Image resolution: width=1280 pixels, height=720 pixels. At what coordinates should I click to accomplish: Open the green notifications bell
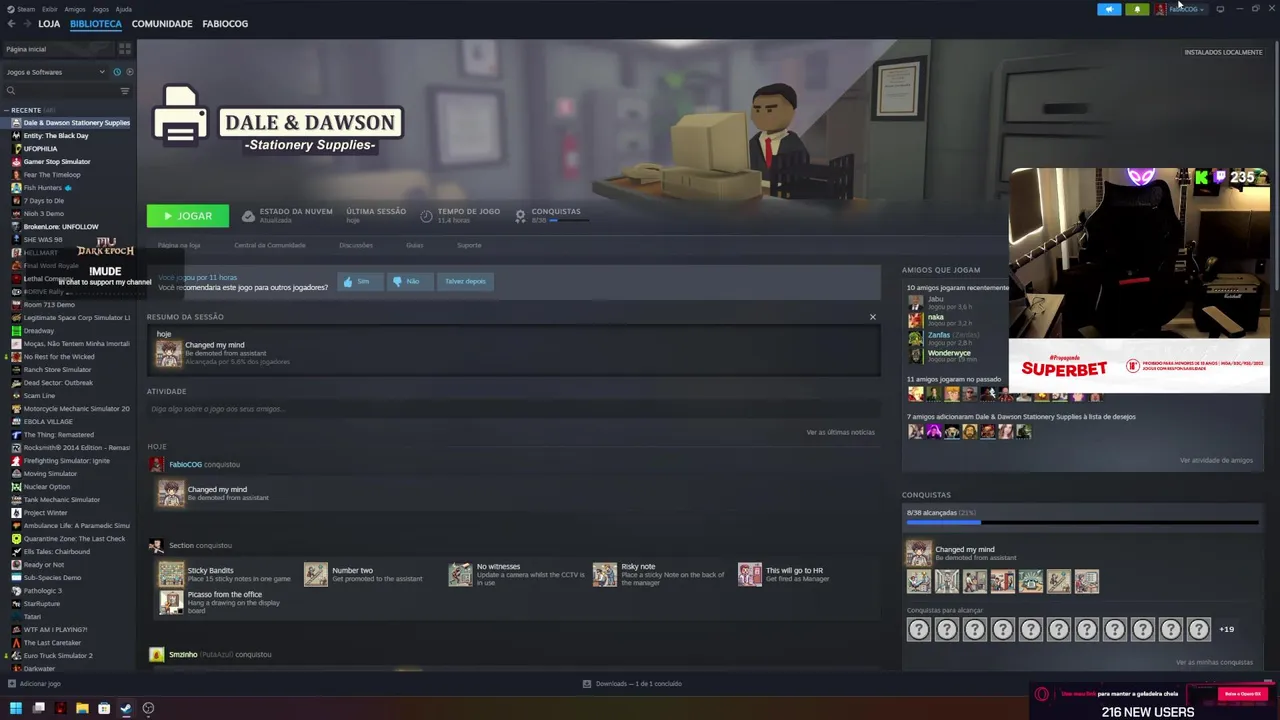pos(1137,9)
